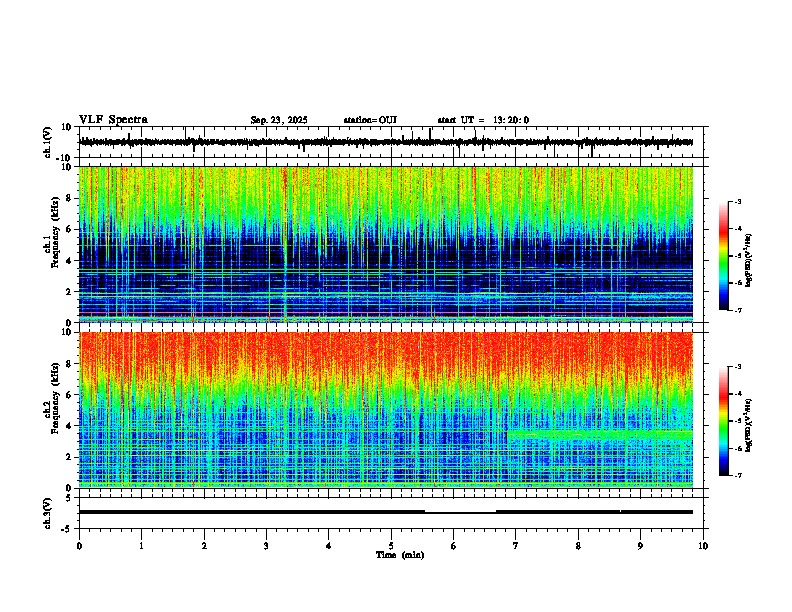
Task: Click the "VLF Spectra" plot title
Action: 113,120
